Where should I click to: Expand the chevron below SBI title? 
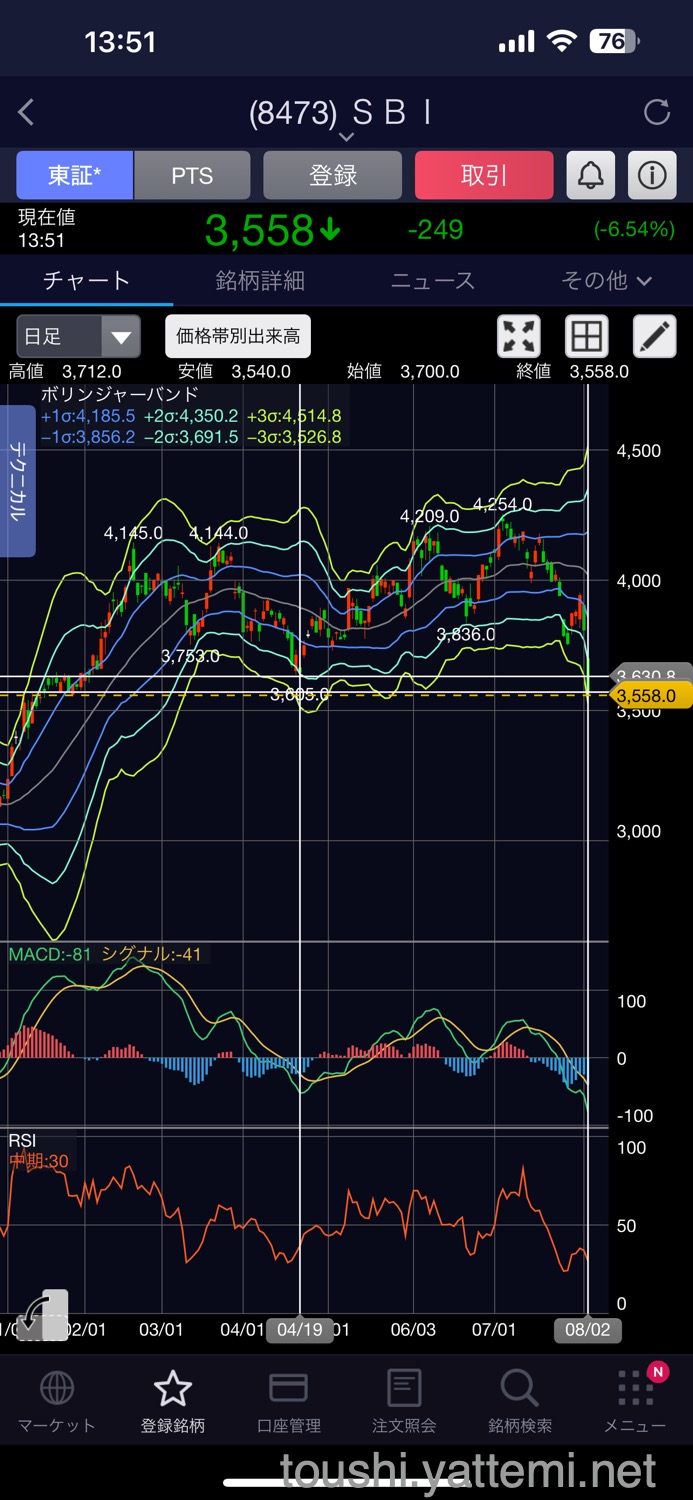(x=346, y=137)
